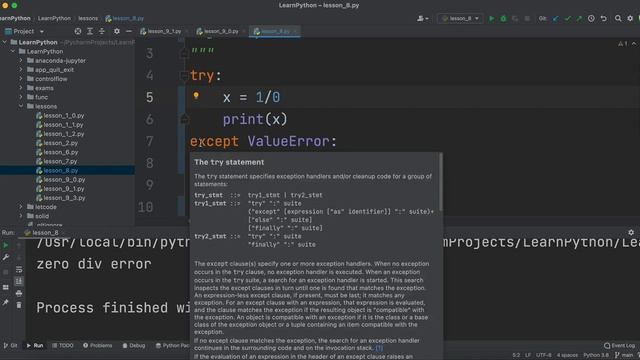The height and width of the screenshot is (360, 640).
Task: Open Project panel options gear
Action: tap(117, 31)
